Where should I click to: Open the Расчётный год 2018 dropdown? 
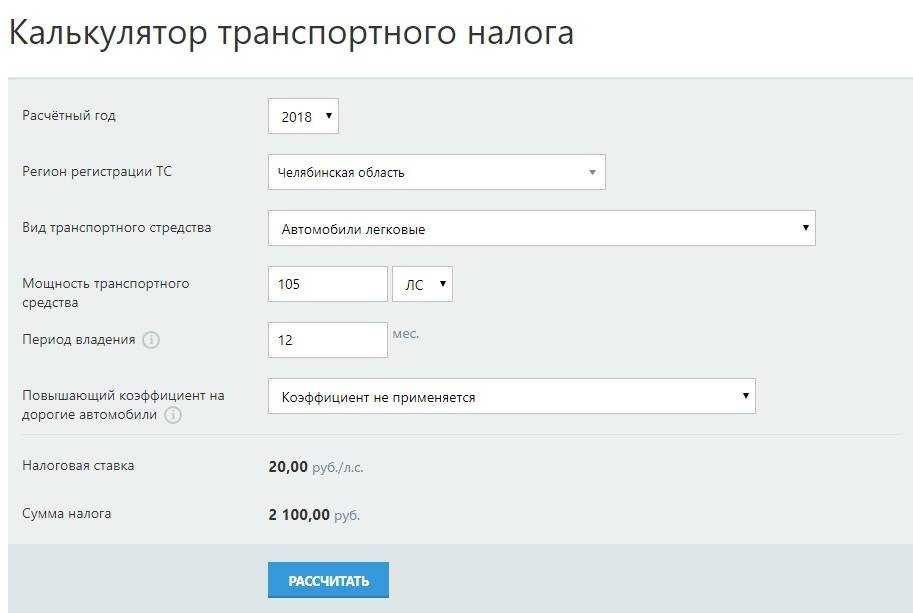(303, 116)
